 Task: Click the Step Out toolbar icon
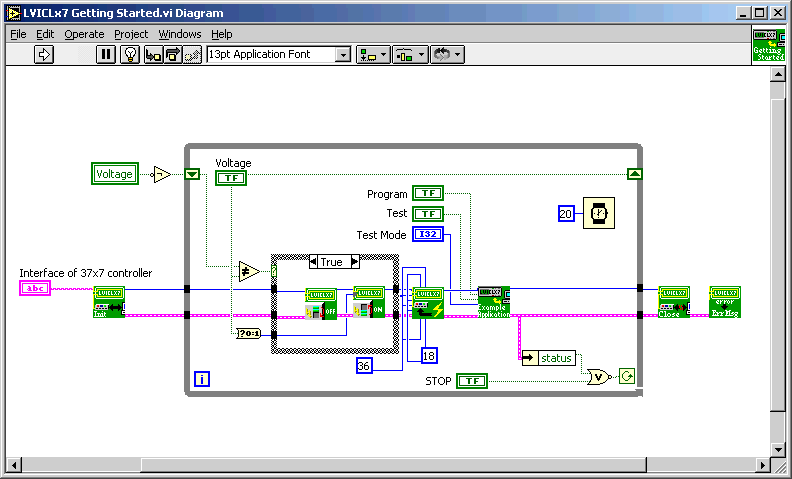click(x=192, y=54)
